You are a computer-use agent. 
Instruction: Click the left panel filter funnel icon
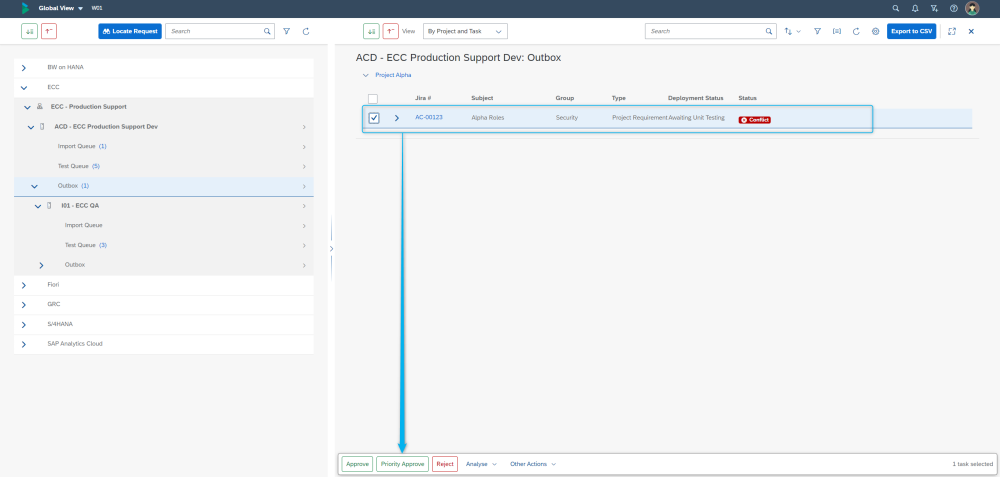pos(286,31)
